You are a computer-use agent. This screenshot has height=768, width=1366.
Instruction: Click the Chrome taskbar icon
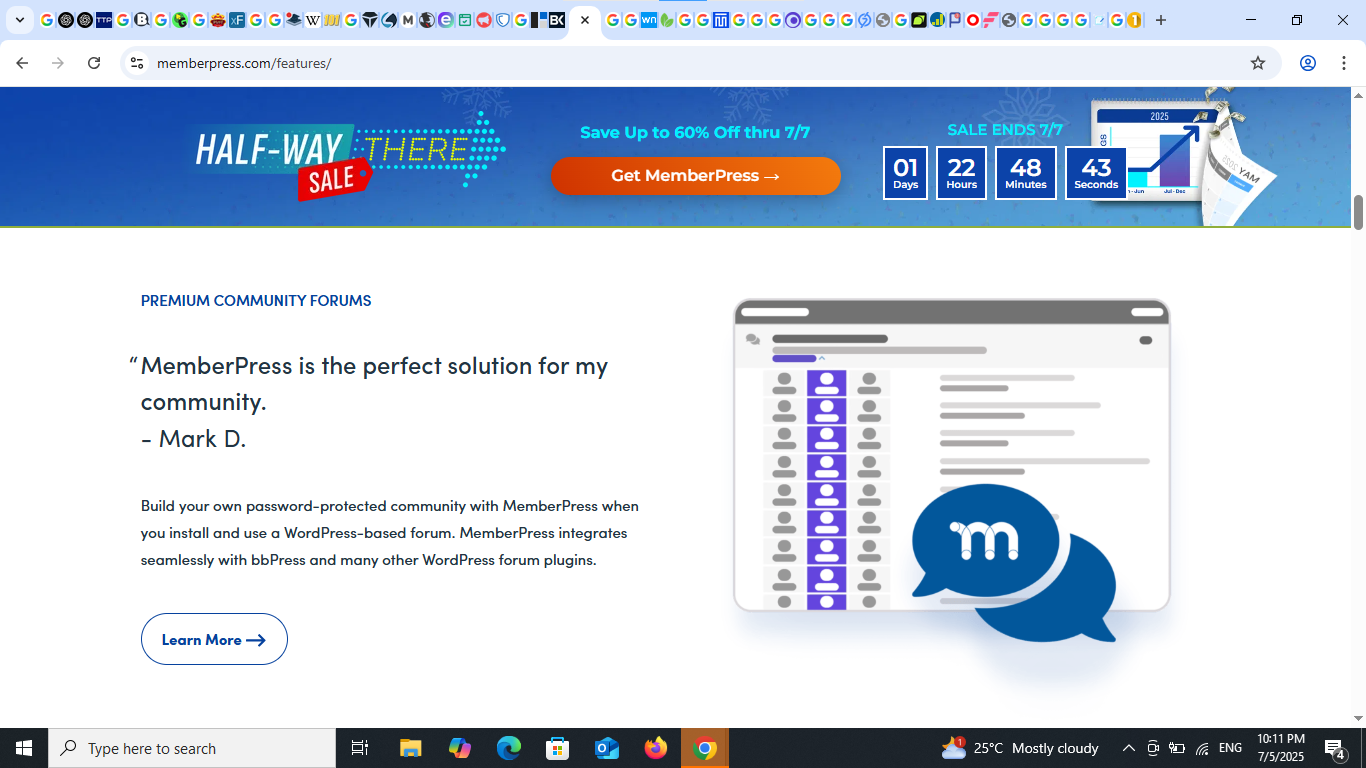(x=705, y=748)
